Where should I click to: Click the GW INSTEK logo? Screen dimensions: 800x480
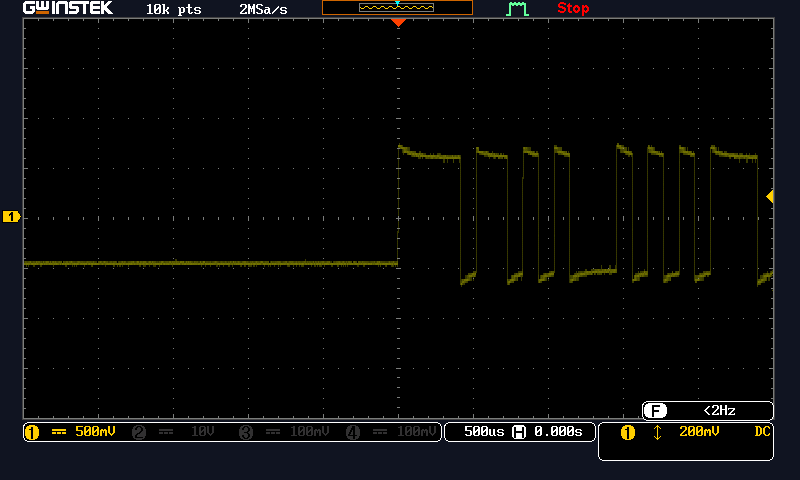[68, 8]
